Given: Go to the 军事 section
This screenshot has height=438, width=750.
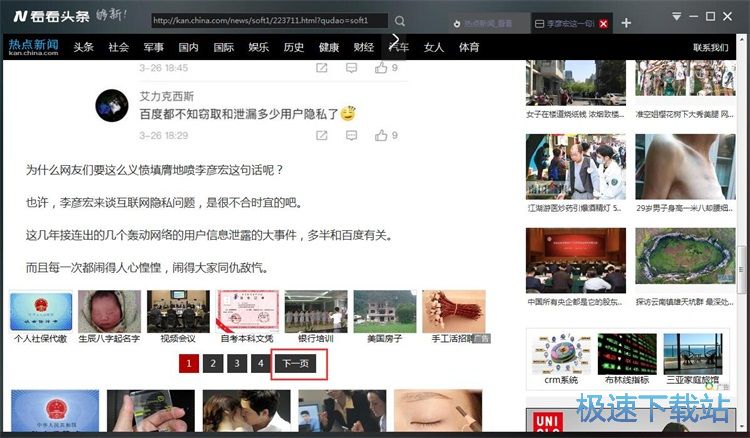Looking at the screenshot, I should coord(154,47).
